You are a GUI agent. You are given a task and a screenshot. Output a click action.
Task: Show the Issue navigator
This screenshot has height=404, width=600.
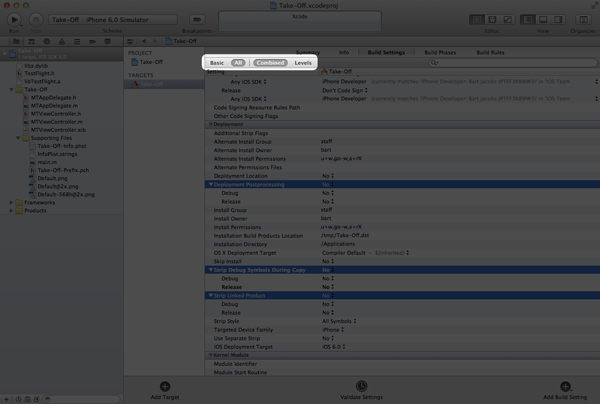tap(62, 41)
